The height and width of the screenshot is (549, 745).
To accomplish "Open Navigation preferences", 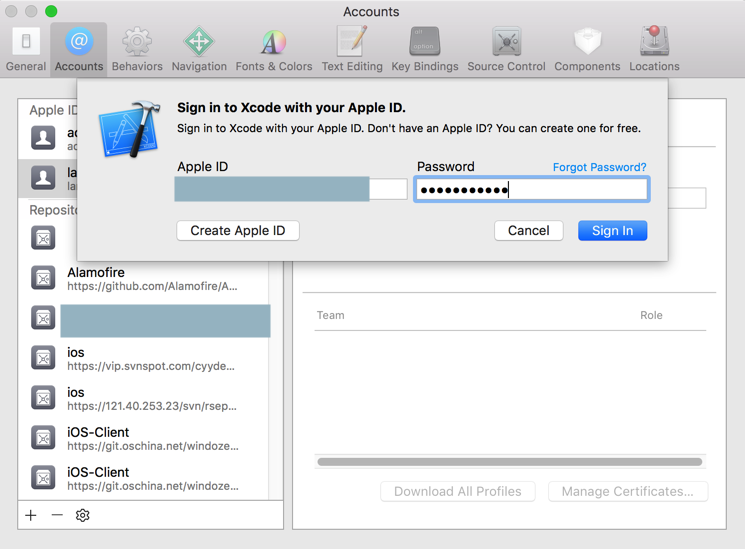I will [199, 49].
